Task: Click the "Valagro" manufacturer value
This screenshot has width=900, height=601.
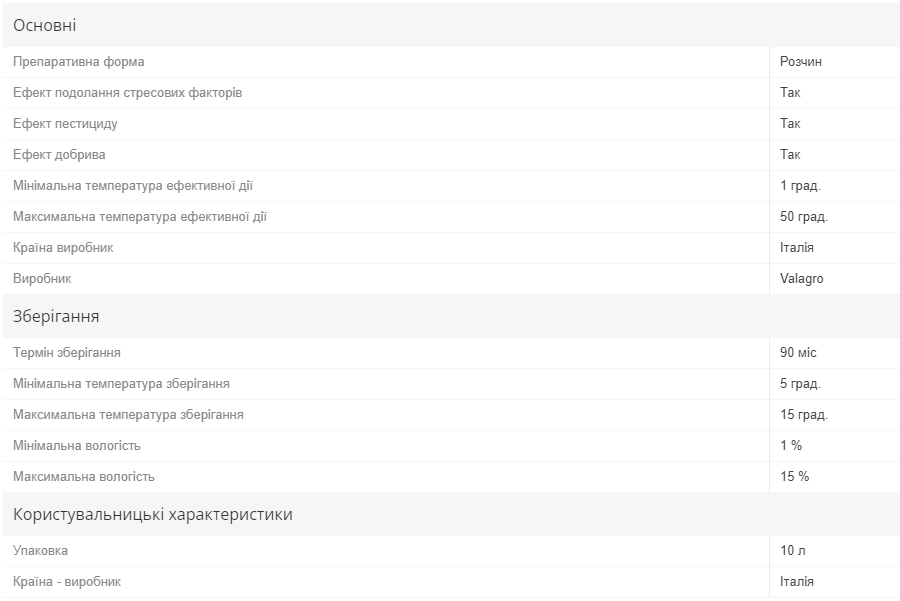Action: coord(802,279)
